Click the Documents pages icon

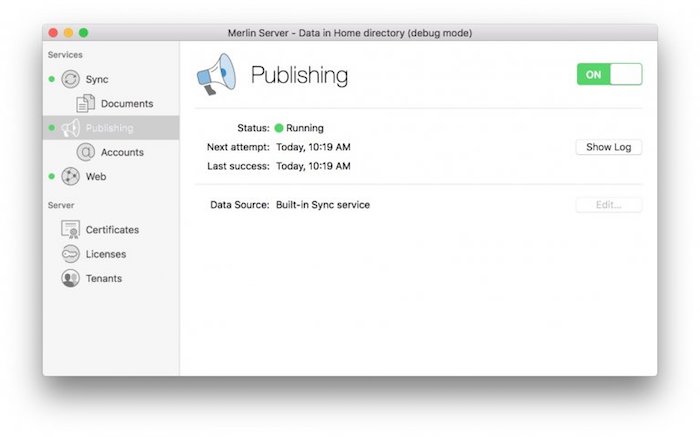coord(85,103)
